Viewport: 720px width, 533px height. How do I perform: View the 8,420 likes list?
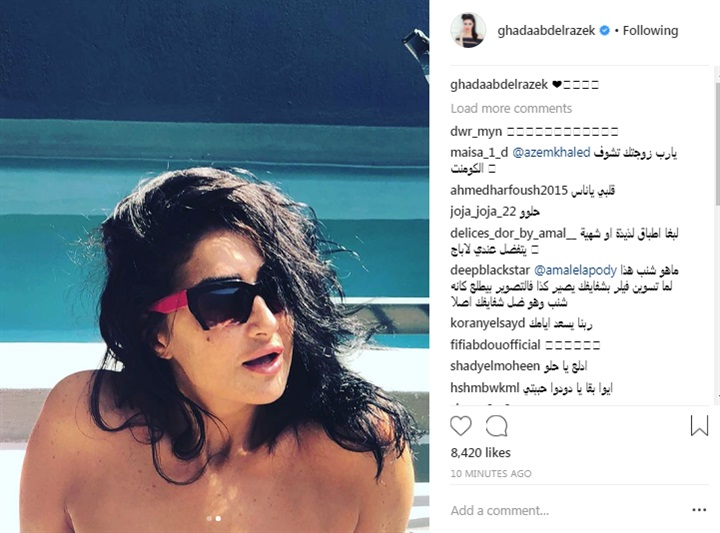pyautogui.click(x=480, y=453)
